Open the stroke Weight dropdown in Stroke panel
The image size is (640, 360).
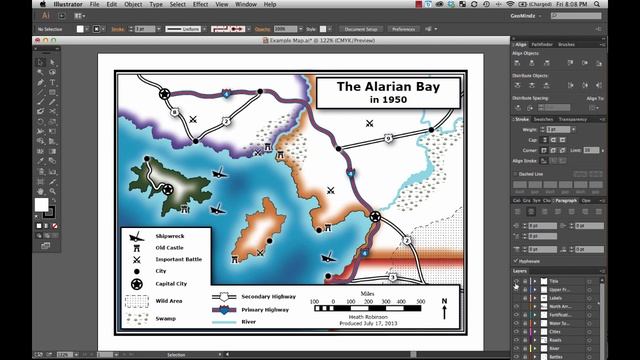(573, 129)
